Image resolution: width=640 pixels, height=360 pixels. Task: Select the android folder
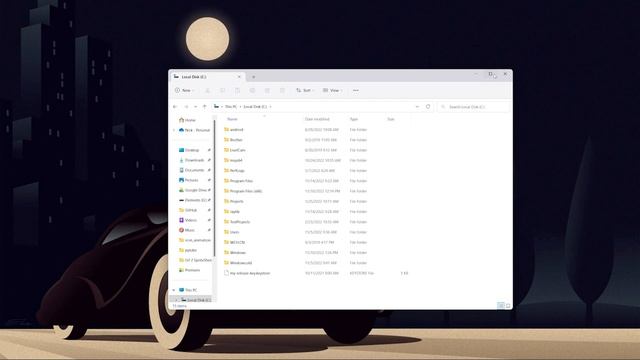(234, 129)
